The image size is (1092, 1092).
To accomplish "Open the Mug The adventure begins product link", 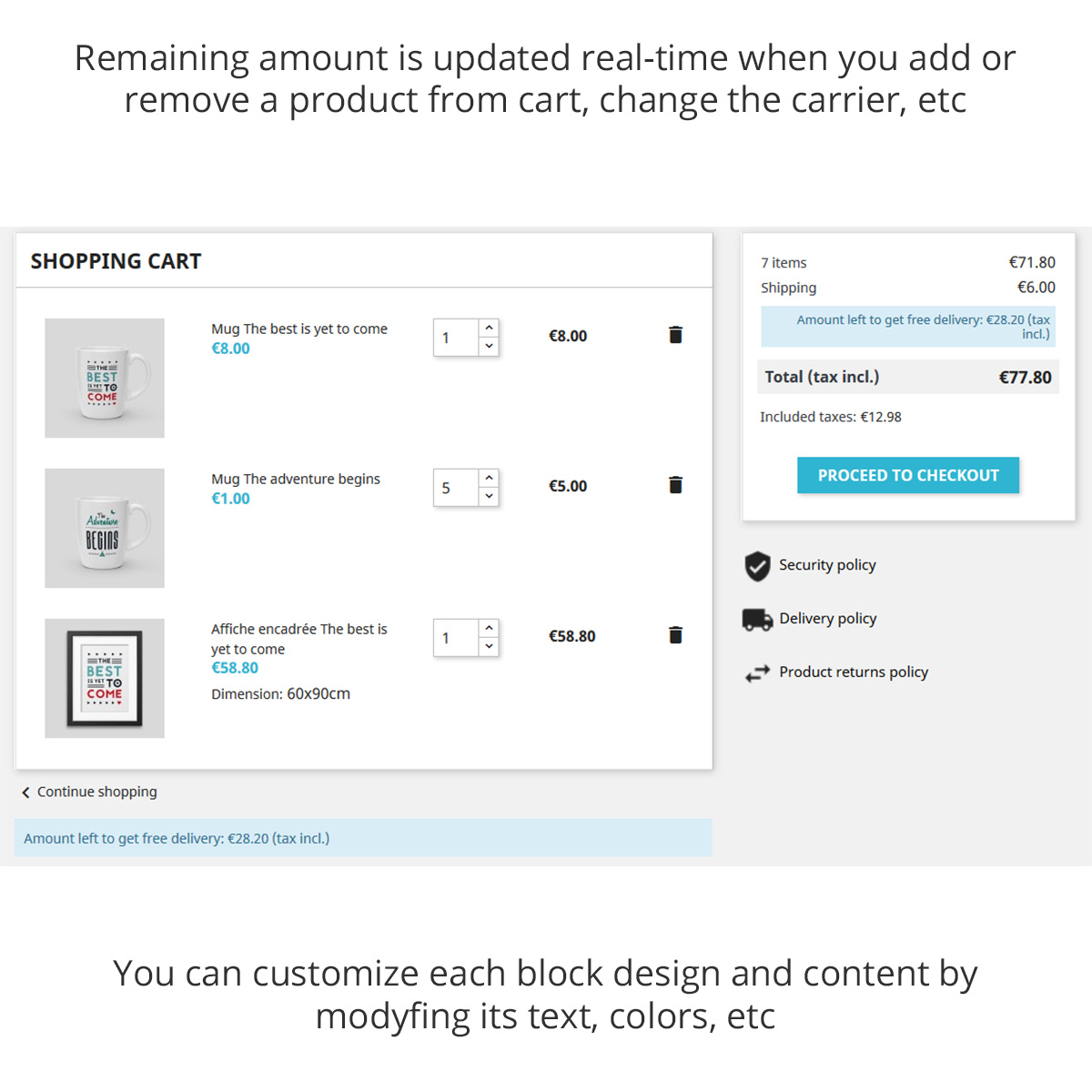I will 296,479.
